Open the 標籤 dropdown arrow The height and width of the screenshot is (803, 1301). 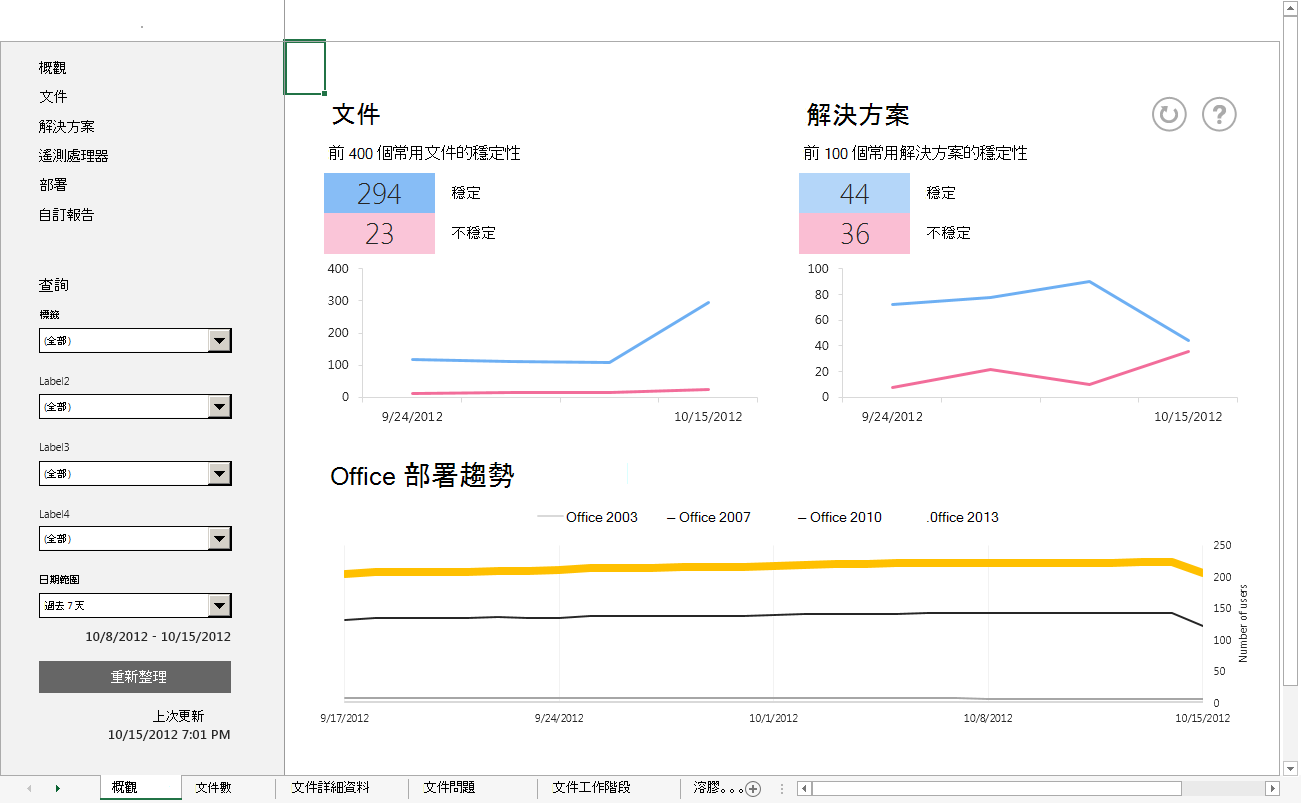pos(219,341)
